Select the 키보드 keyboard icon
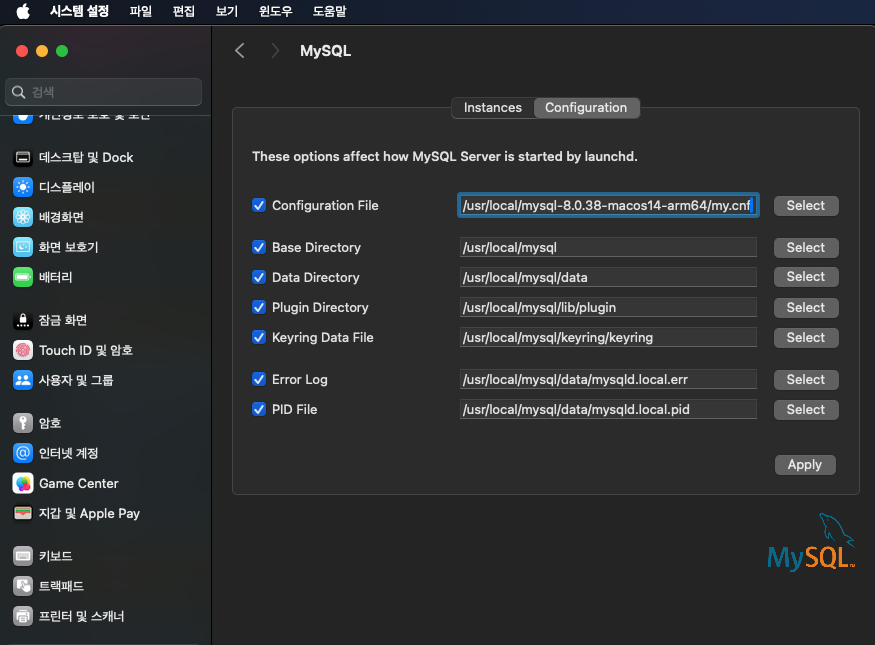The height and width of the screenshot is (645, 875). [x=23, y=556]
